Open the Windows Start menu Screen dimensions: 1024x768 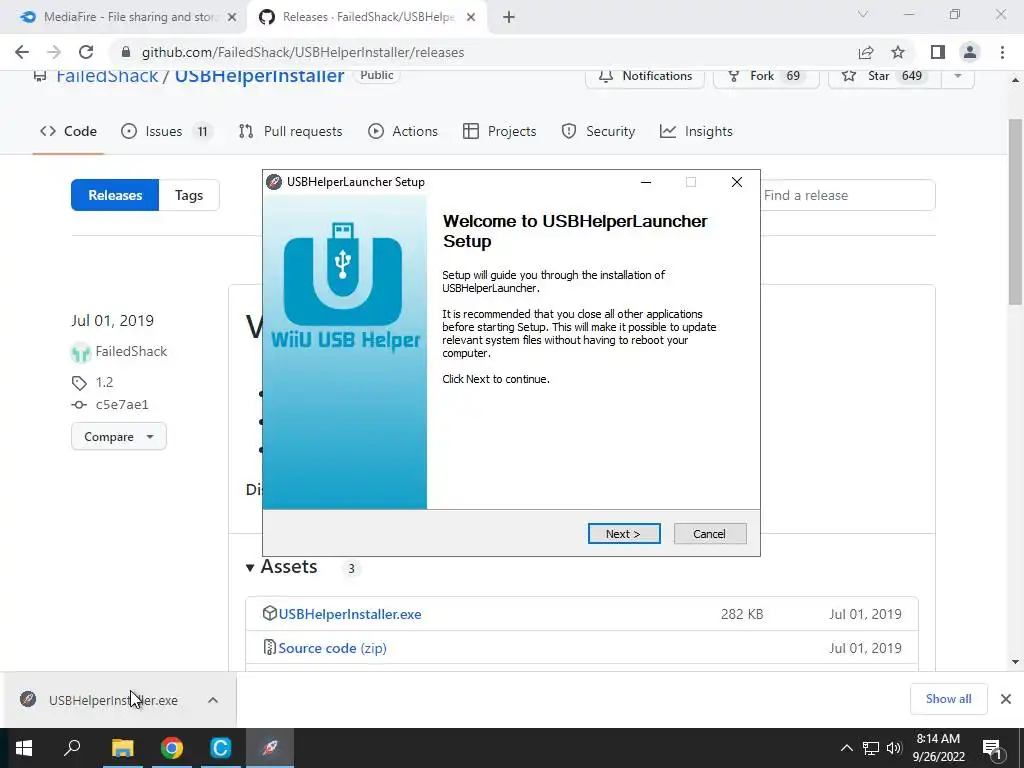tap(24, 748)
